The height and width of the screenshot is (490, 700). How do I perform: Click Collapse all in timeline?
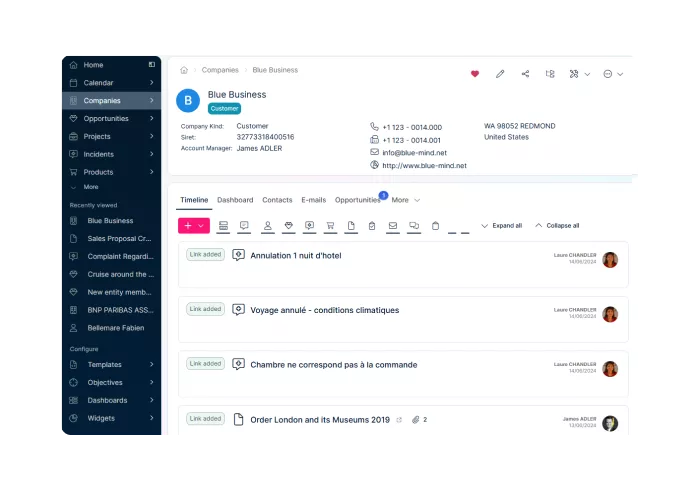[x=558, y=226]
